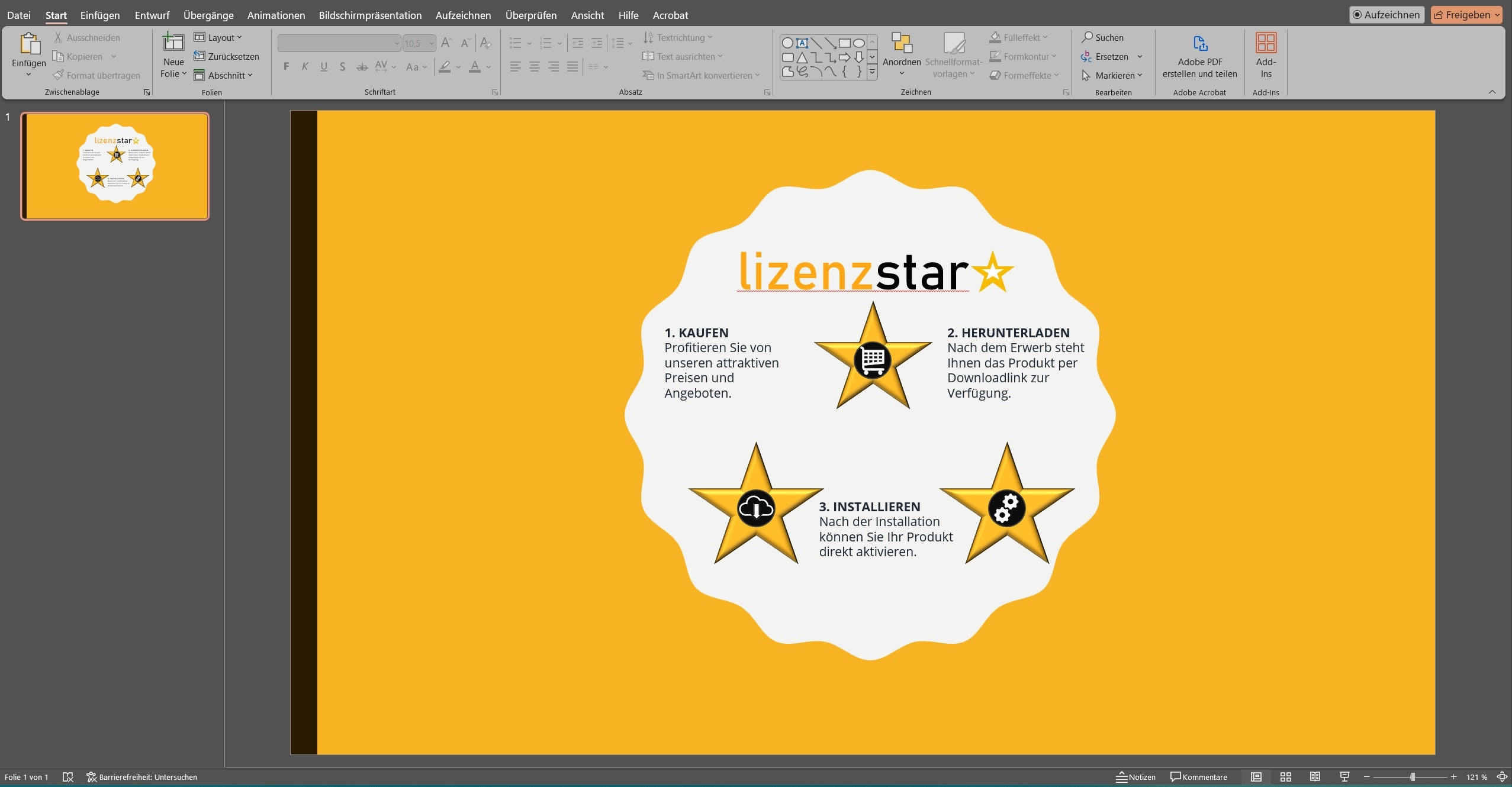Open the Kommentare pane

[1199, 776]
